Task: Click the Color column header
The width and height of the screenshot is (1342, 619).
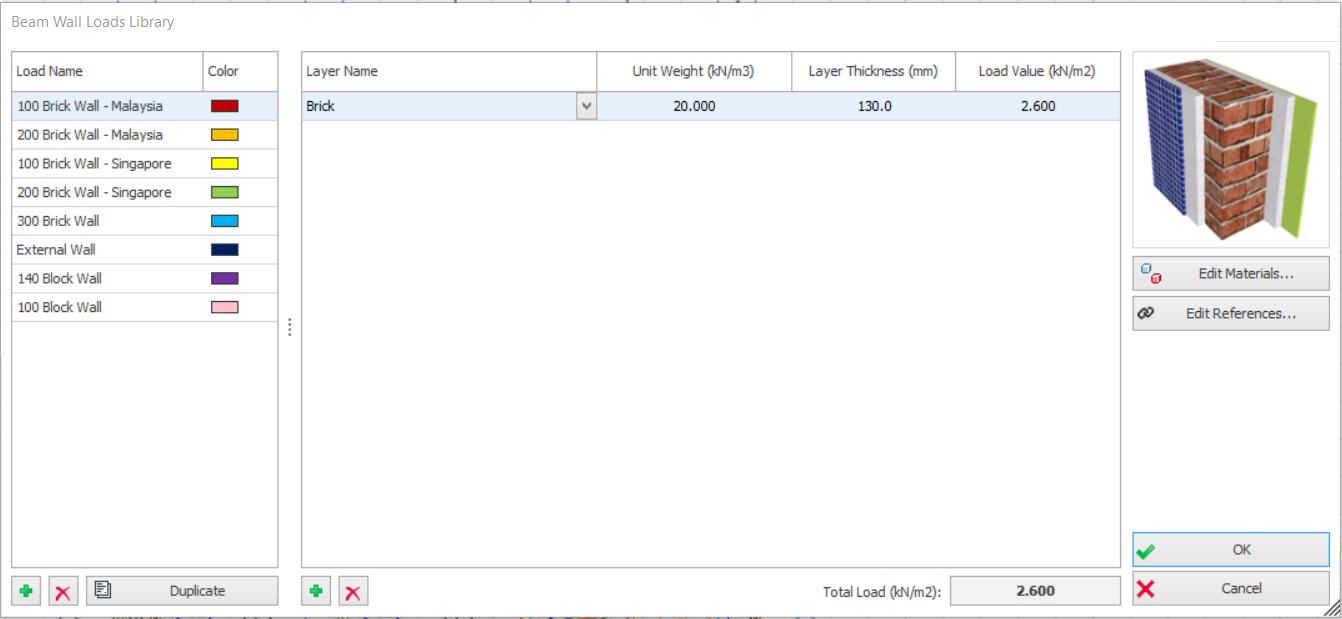Action: pos(240,72)
